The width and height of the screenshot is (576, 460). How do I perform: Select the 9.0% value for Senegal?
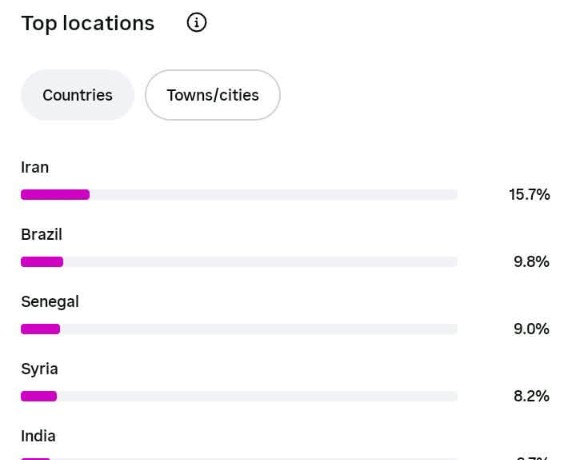(532, 329)
